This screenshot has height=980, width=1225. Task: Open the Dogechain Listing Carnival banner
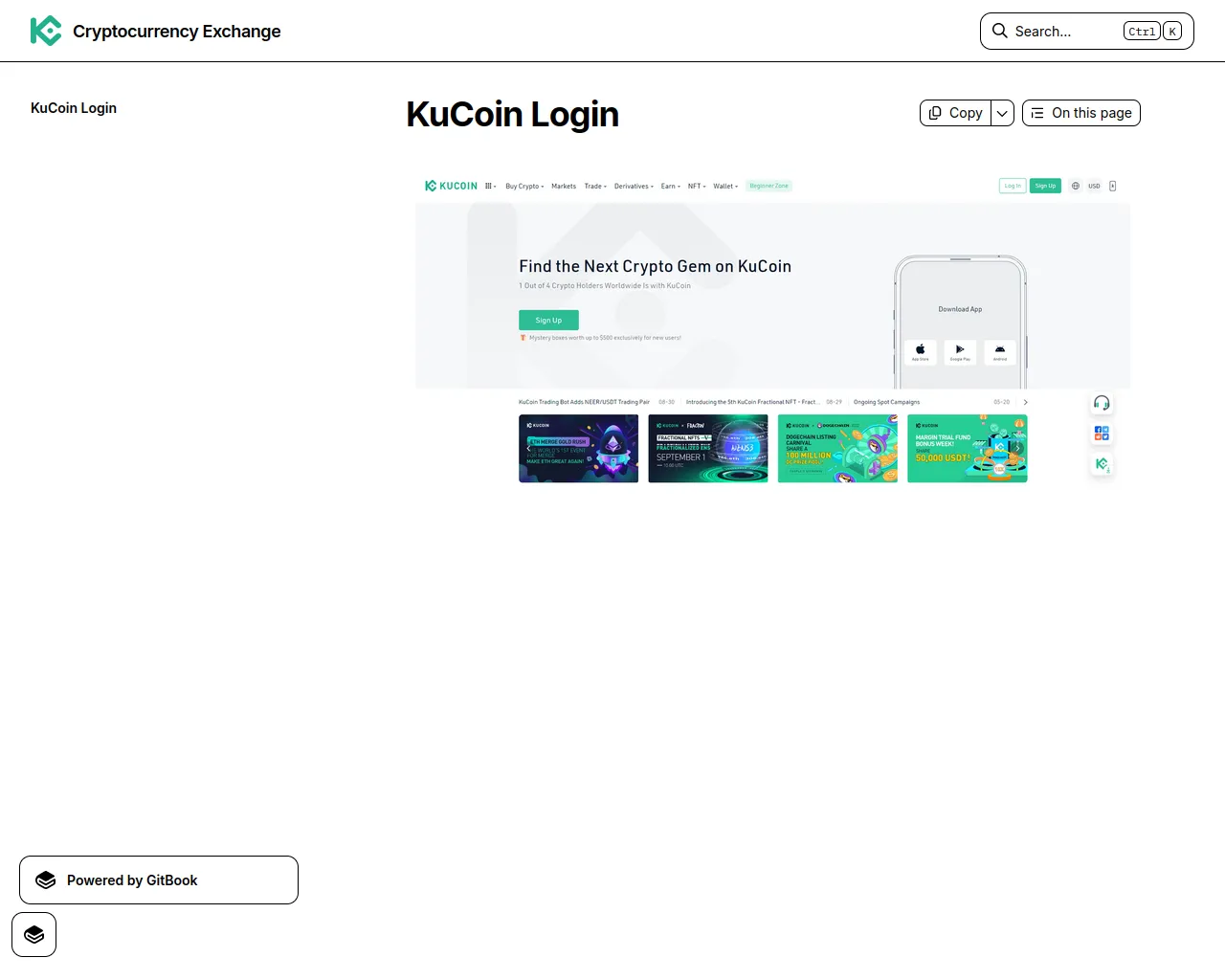(837, 449)
